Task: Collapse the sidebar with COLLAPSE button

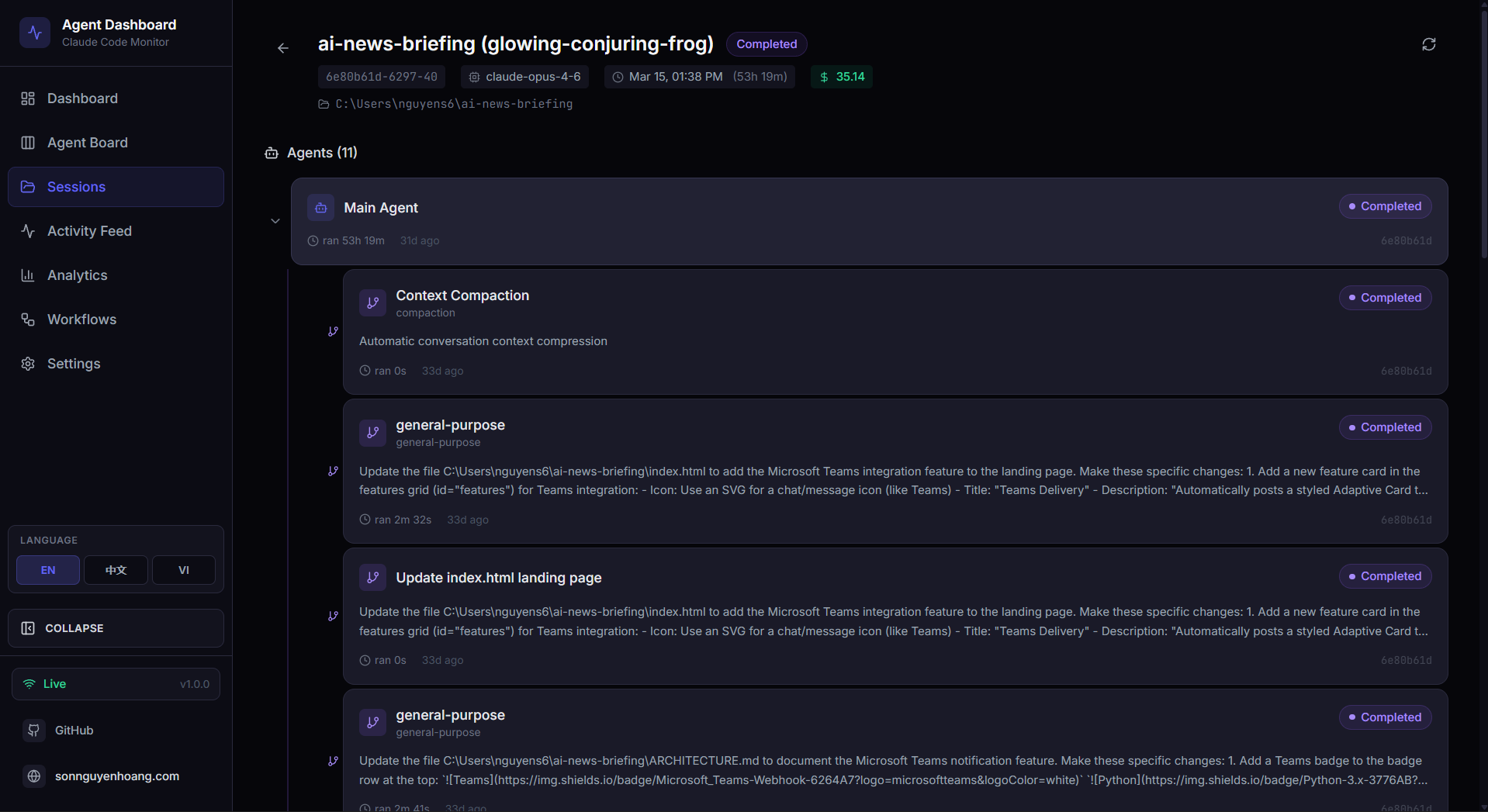Action: click(116, 628)
